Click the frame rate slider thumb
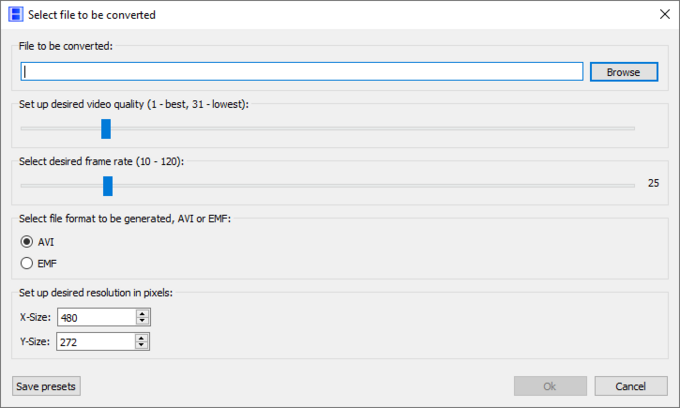 click(x=108, y=186)
